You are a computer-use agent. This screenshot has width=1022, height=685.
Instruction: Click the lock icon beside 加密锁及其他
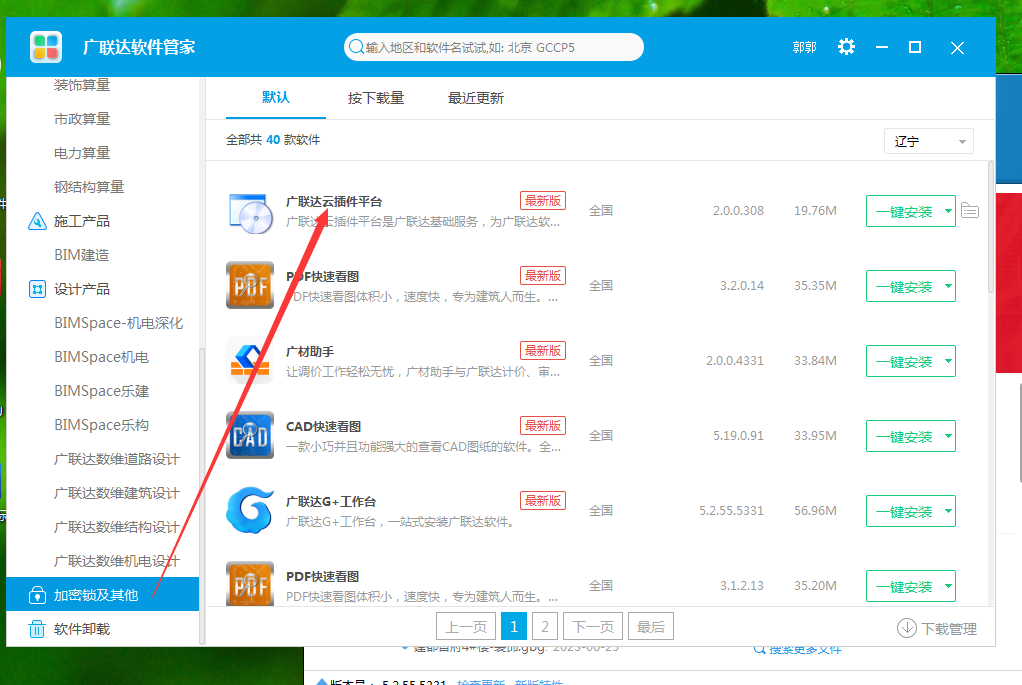click(37, 594)
